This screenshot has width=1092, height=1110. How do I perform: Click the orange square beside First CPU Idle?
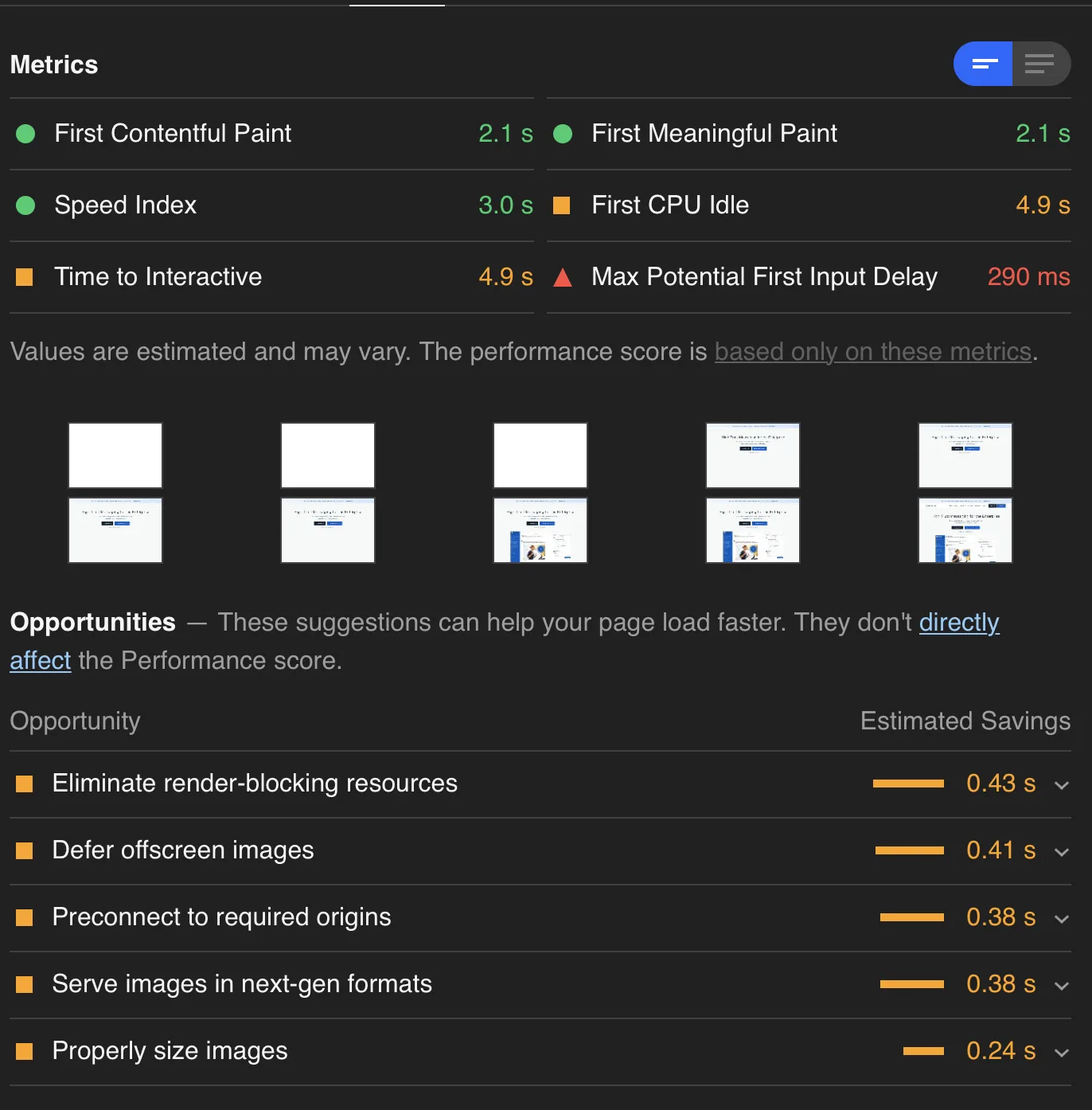tap(562, 205)
